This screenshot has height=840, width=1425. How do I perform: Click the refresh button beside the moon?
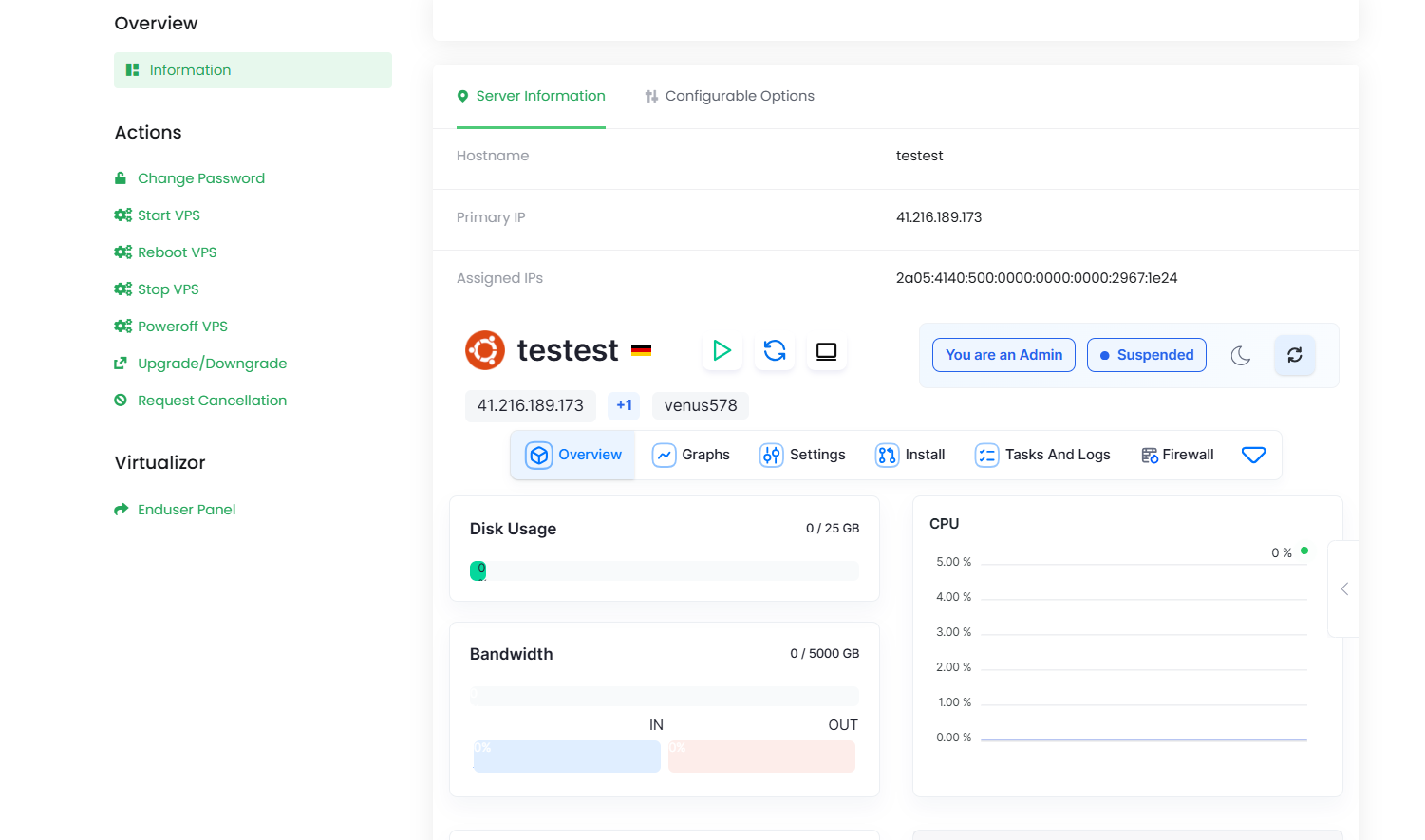tap(1294, 355)
